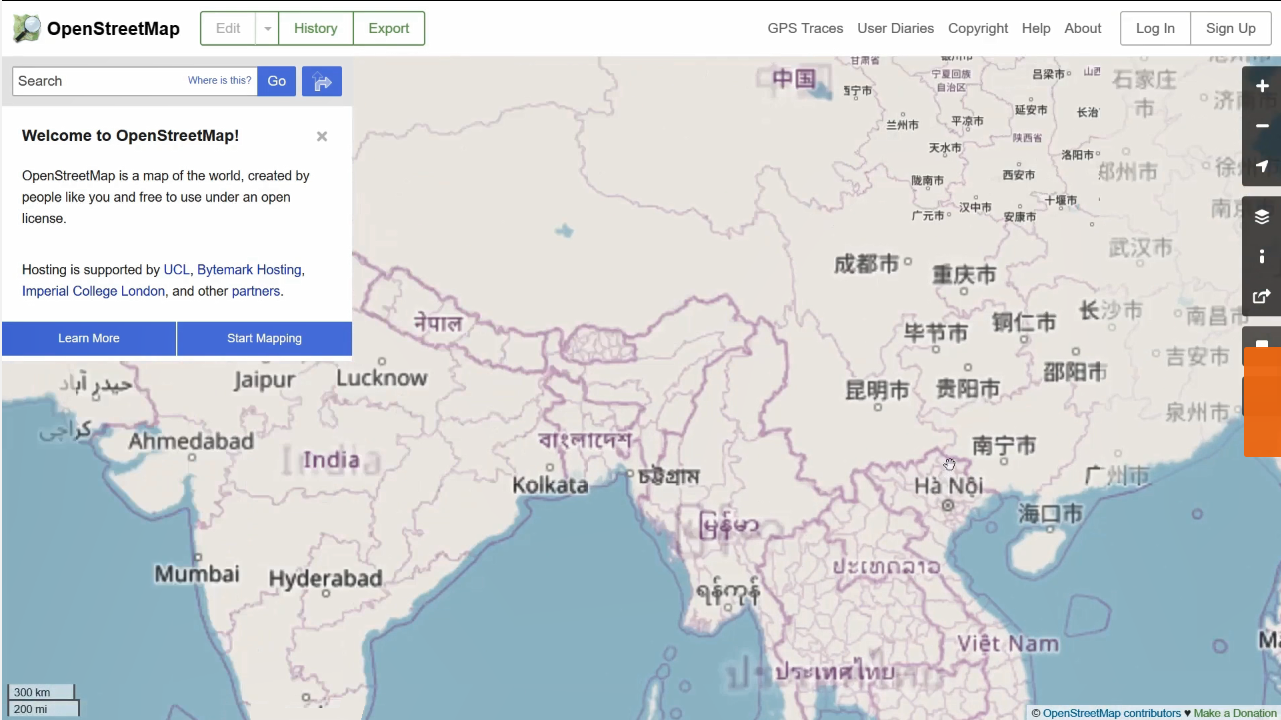Click the OpenStreetMap magnifier logo icon
The height and width of the screenshot is (720, 1281).
tap(27, 28)
